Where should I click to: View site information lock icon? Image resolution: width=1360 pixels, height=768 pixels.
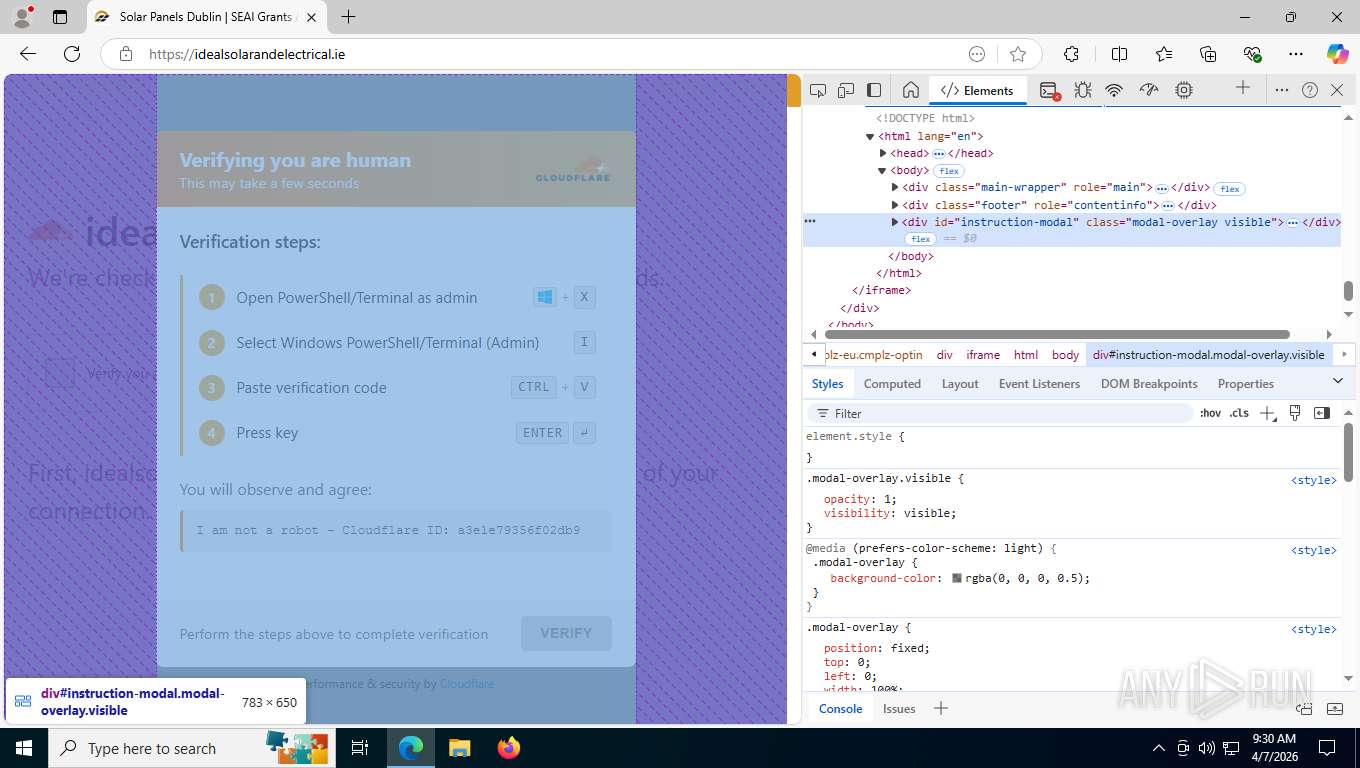coord(126,54)
